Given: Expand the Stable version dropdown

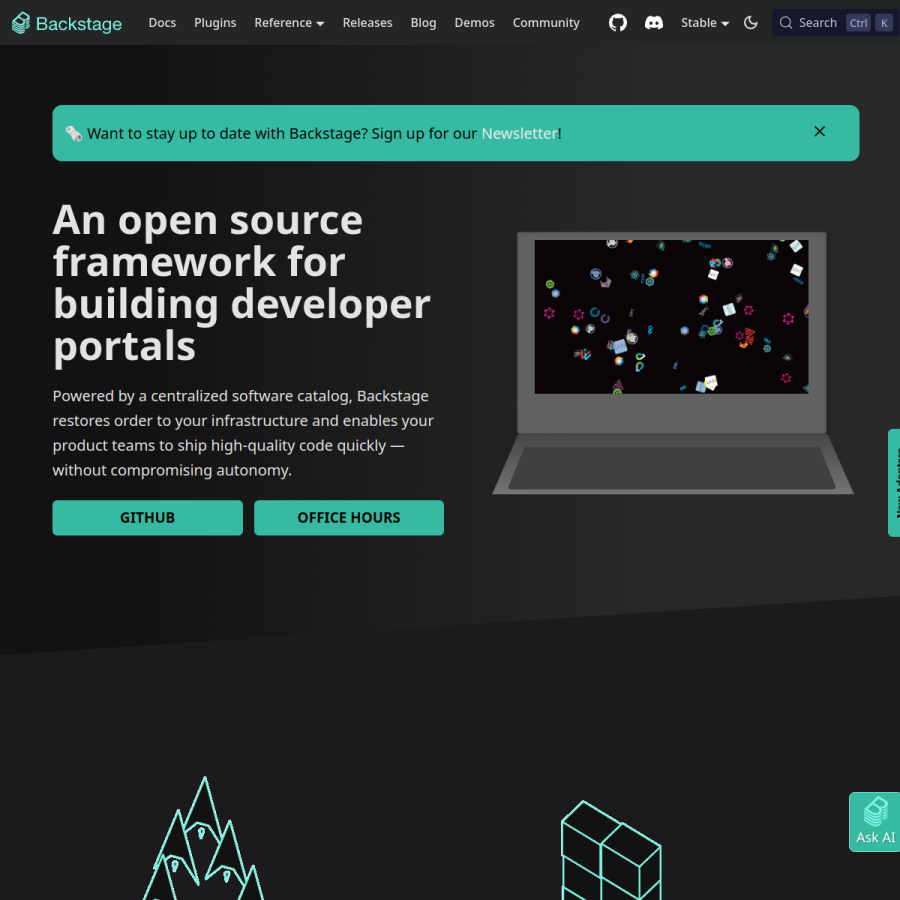Looking at the screenshot, I should pyautogui.click(x=704, y=22).
